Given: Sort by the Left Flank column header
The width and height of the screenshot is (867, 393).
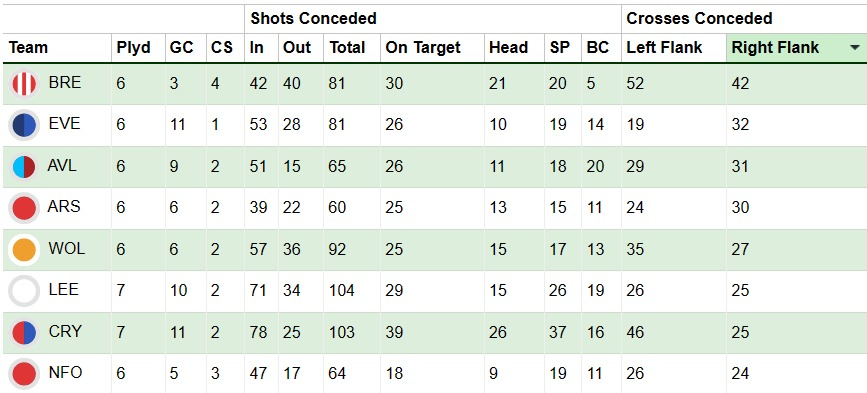Looking at the screenshot, I should (664, 48).
